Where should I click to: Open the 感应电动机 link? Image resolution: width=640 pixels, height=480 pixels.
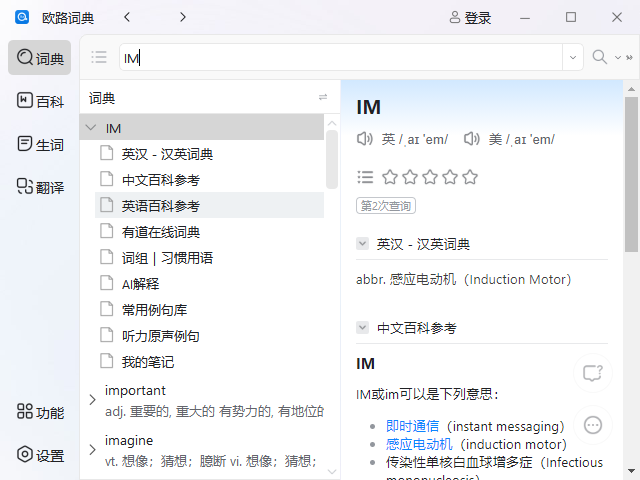click(x=419, y=444)
